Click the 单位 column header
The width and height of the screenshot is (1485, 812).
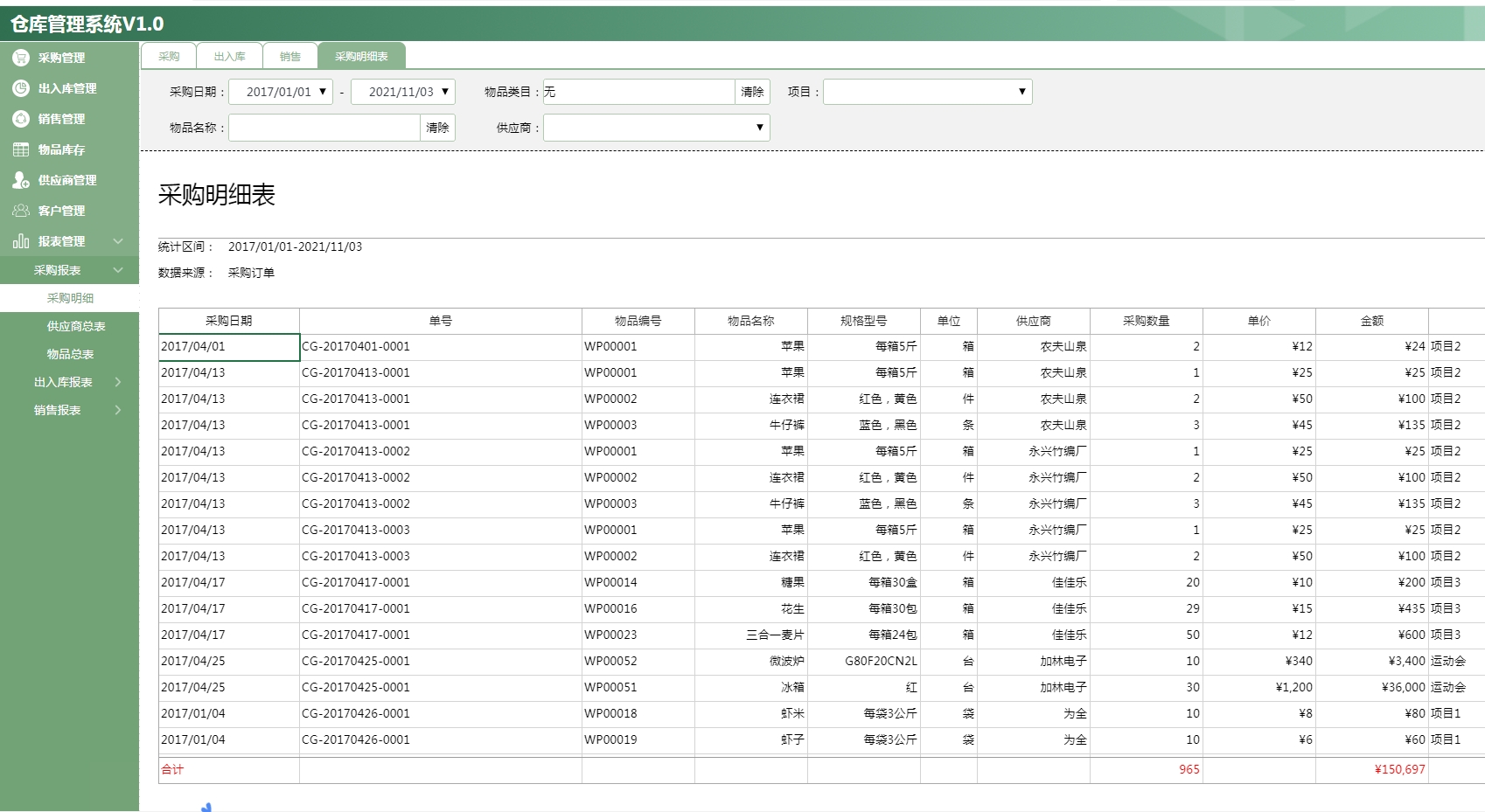(x=949, y=321)
